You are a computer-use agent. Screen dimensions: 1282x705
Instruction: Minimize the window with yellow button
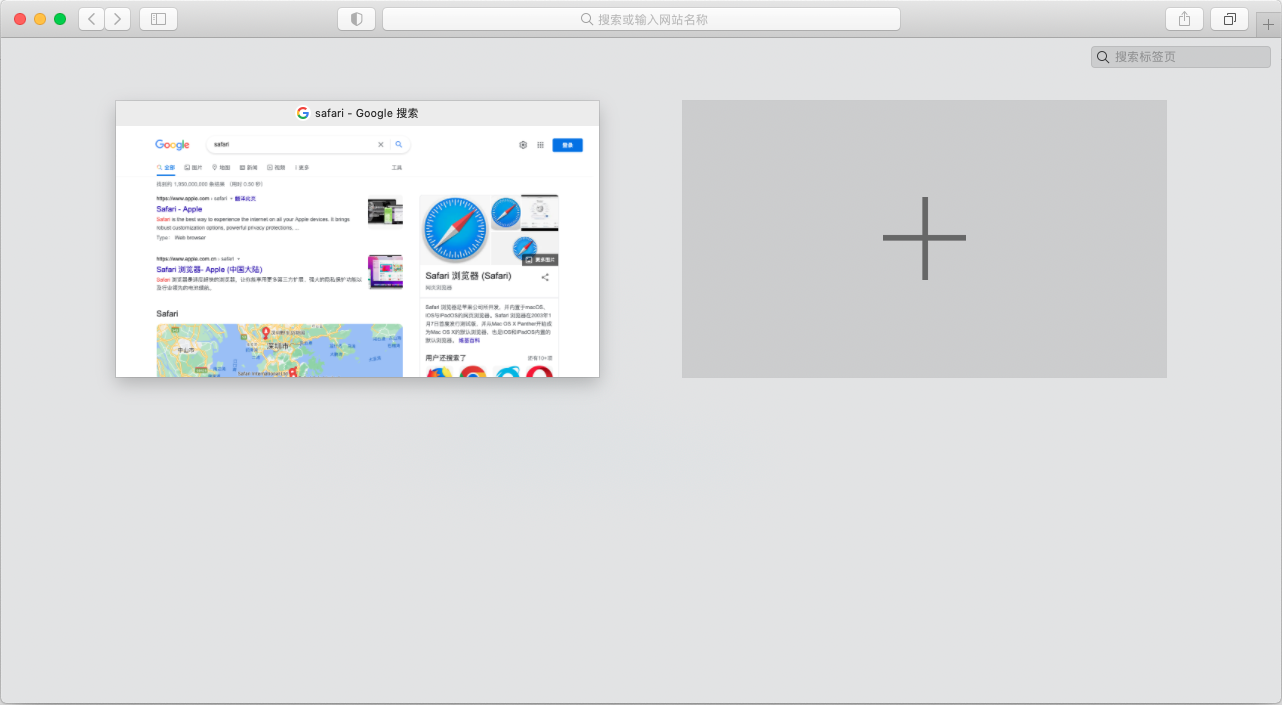[40, 19]
